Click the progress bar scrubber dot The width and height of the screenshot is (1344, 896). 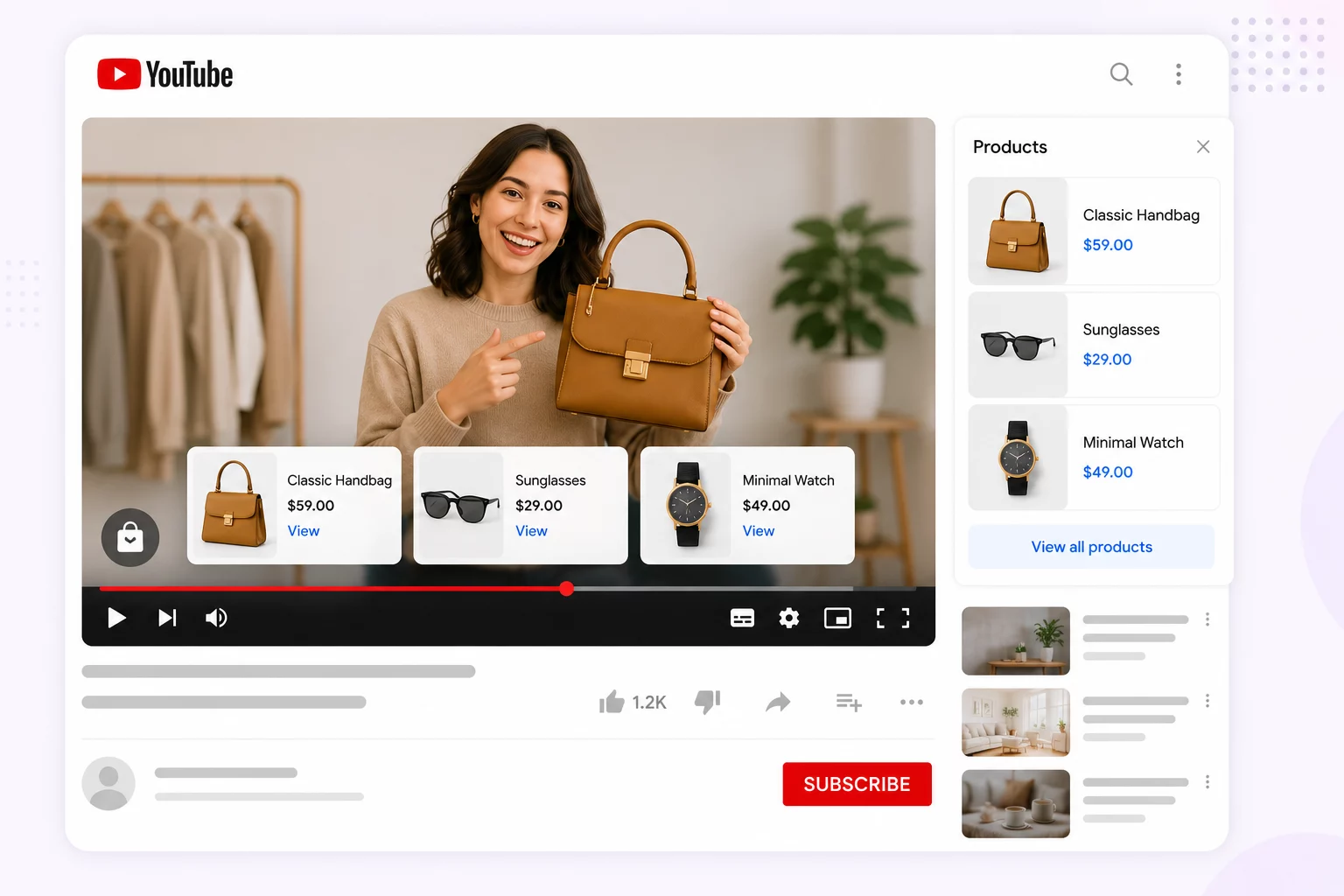click(567, 589)
